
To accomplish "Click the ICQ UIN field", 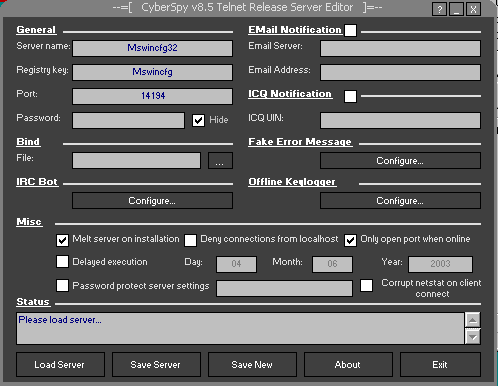I will coord(400,120).
